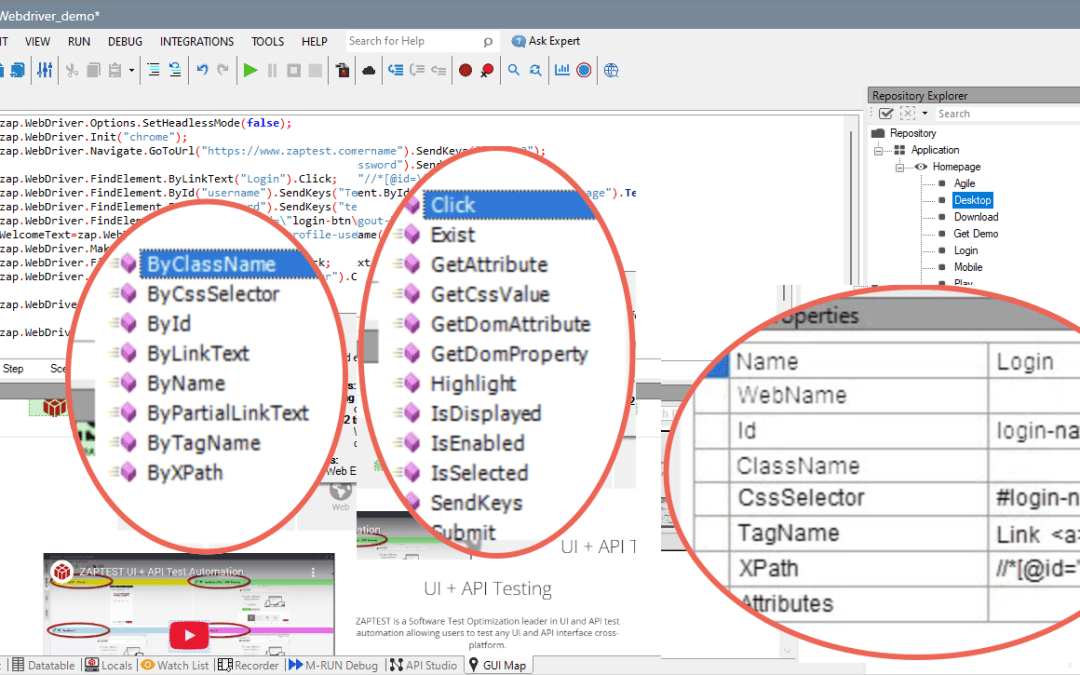Click the round record target icon
The width and height of the screenshot is (1080, 675).
(584, 70)
